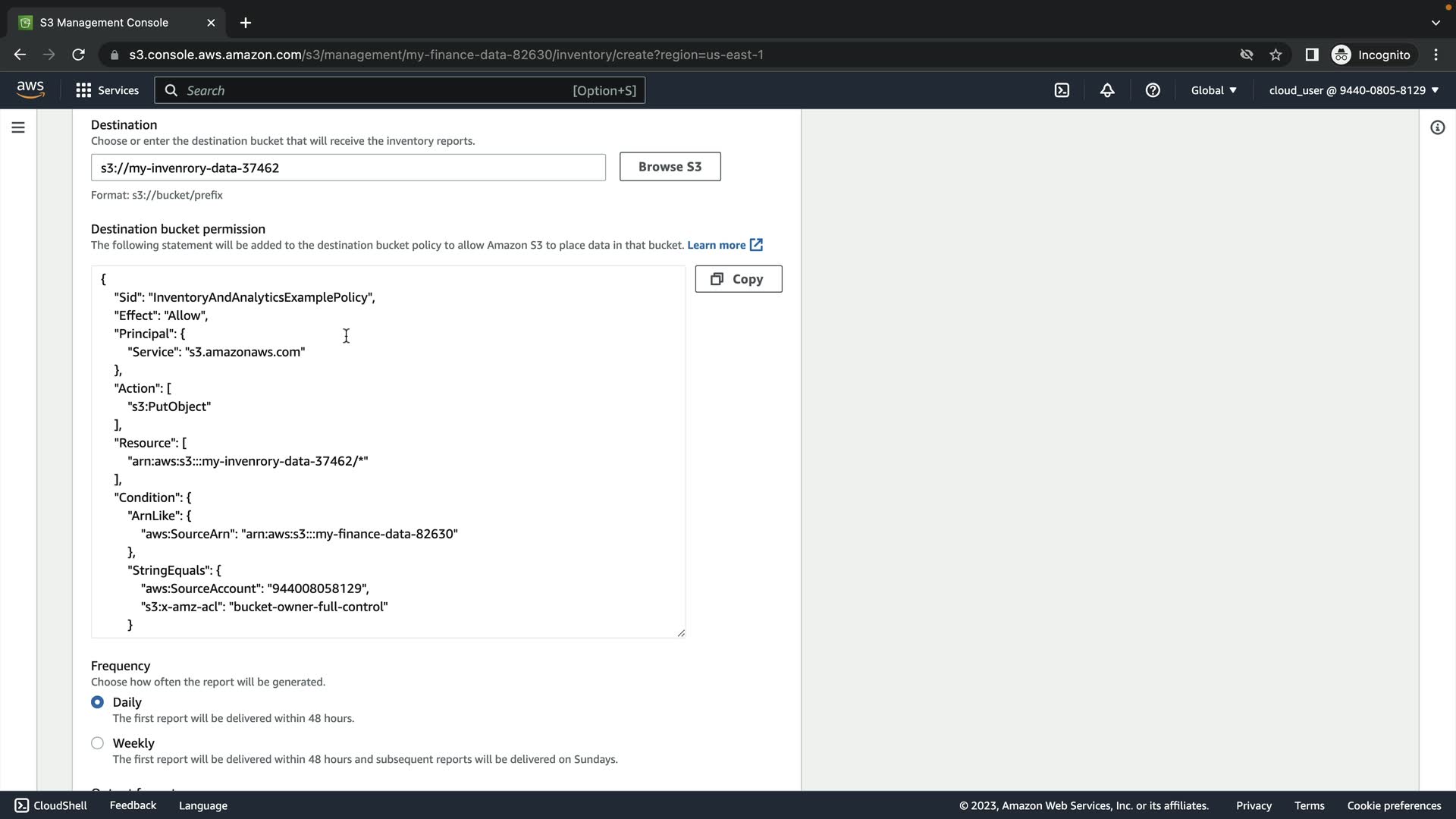Switch to the S3 Management Console tab

[x=105, y=23]
